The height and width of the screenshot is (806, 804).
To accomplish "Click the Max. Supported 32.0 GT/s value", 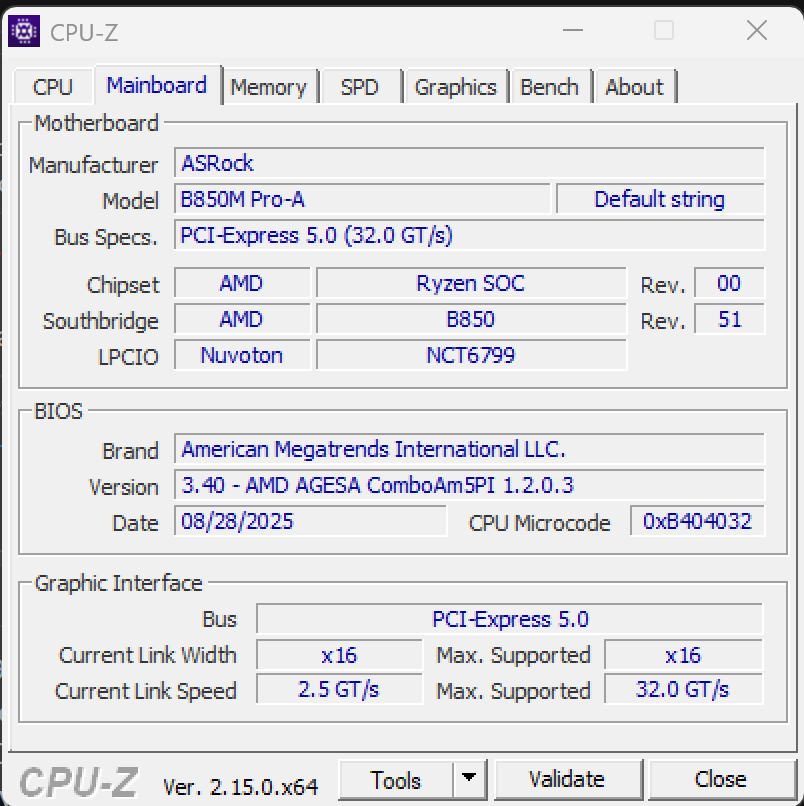I will click(683, 689).
